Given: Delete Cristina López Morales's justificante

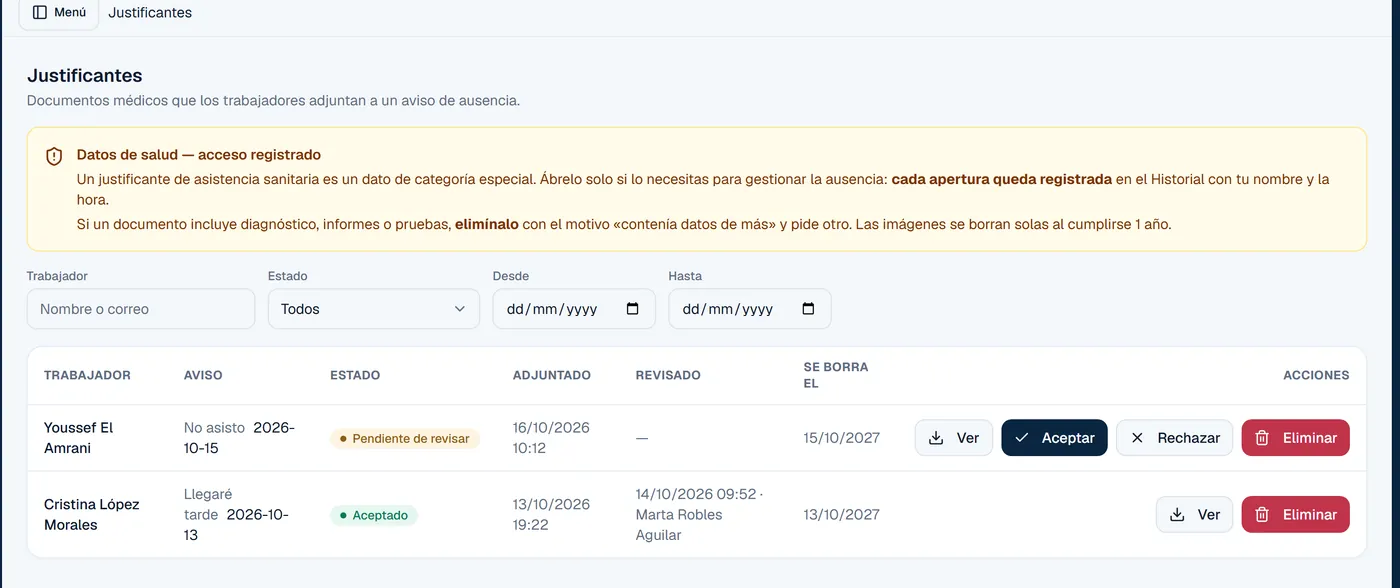Looking at the screenshot, I should click(x=1296, y=515).
